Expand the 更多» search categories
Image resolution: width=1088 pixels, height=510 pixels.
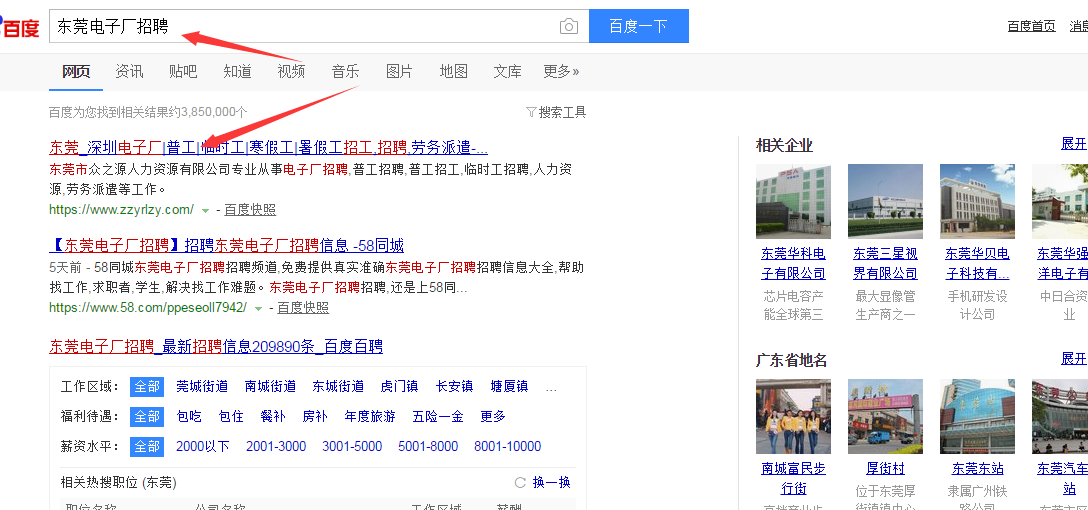point(561,72)
